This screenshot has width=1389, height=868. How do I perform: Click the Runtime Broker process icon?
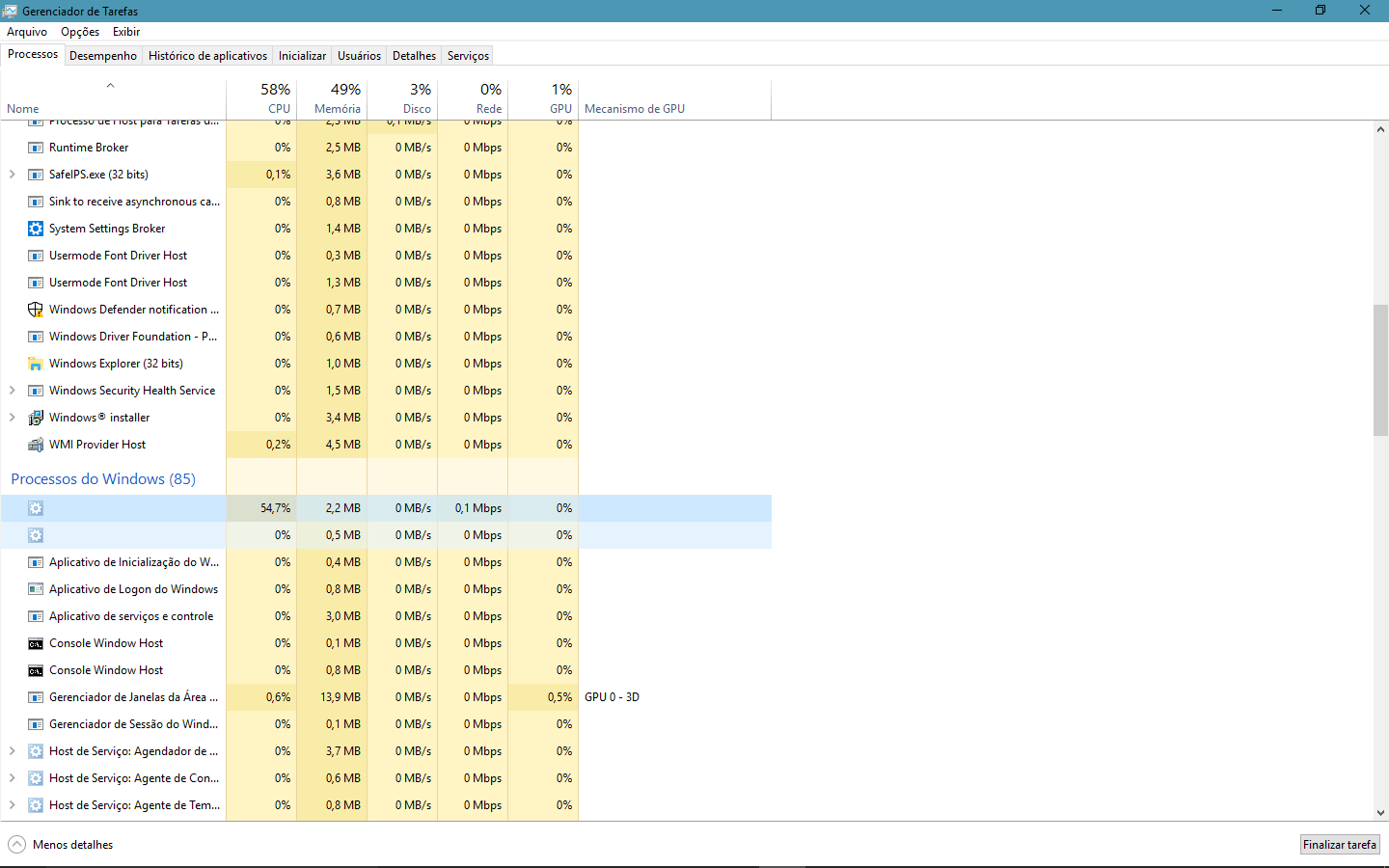36,148
